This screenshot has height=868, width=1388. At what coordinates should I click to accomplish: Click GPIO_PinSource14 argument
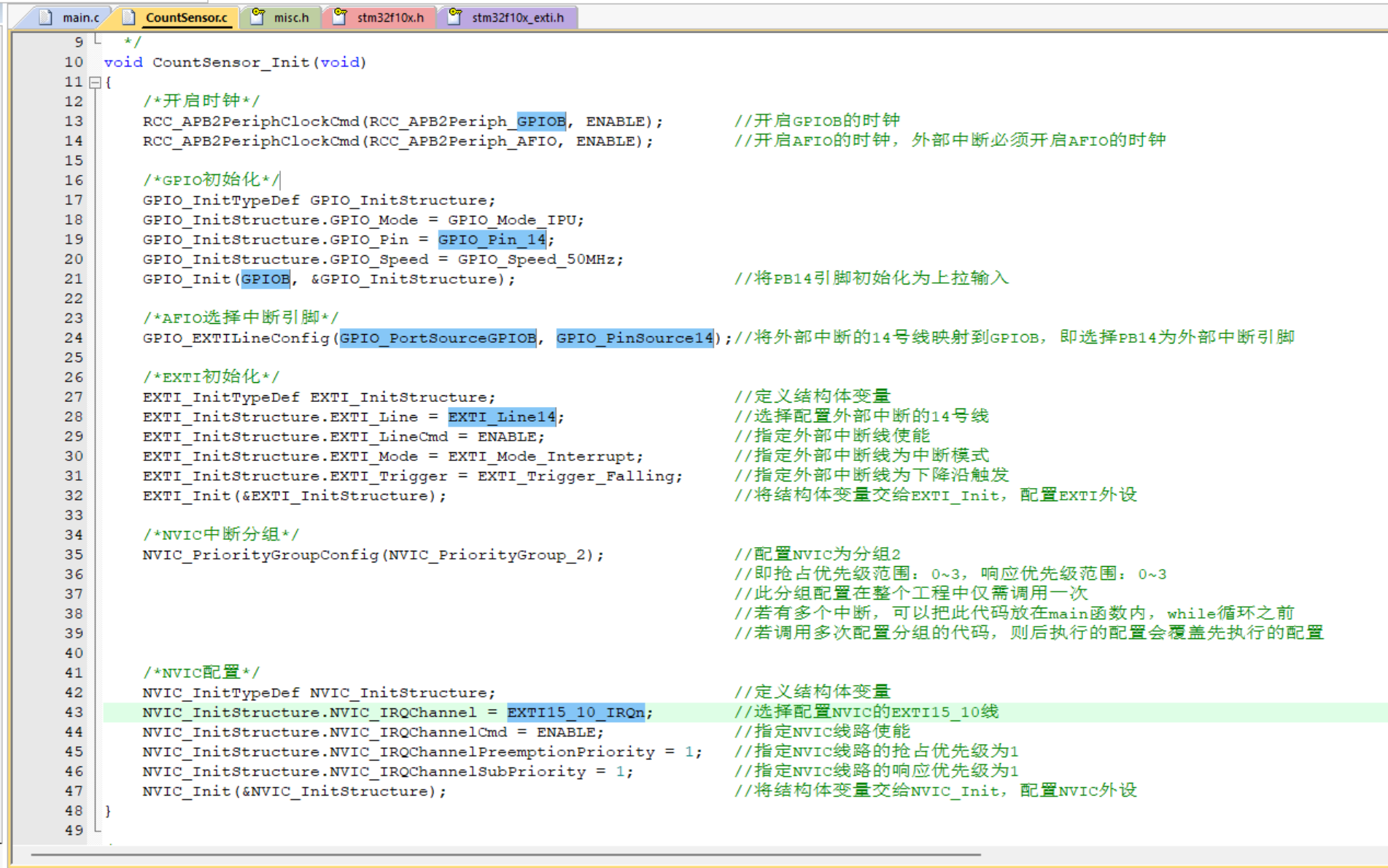pyautogui.click(x=635, y=338)
